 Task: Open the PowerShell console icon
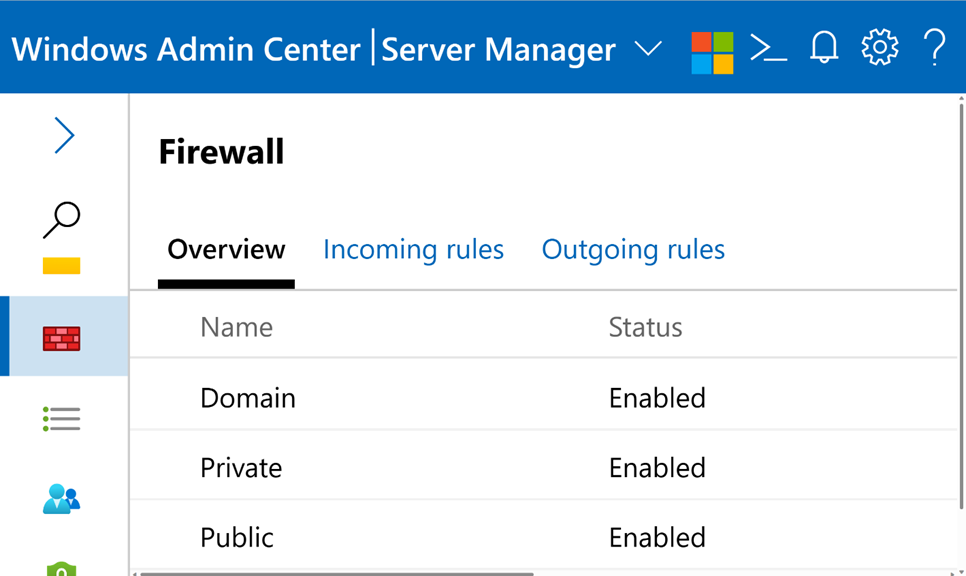(x=768, y=48)
